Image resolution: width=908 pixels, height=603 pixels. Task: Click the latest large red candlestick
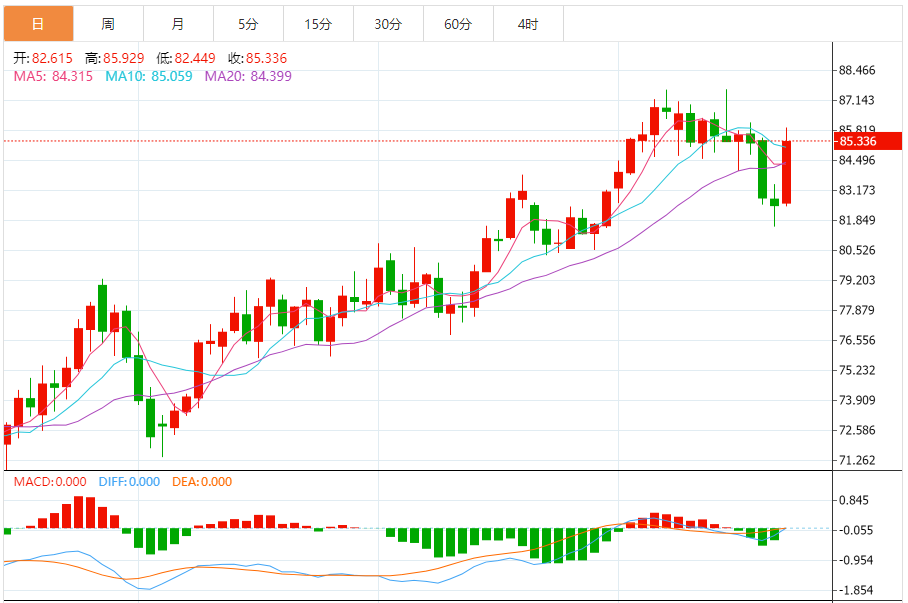click(786, 172)
